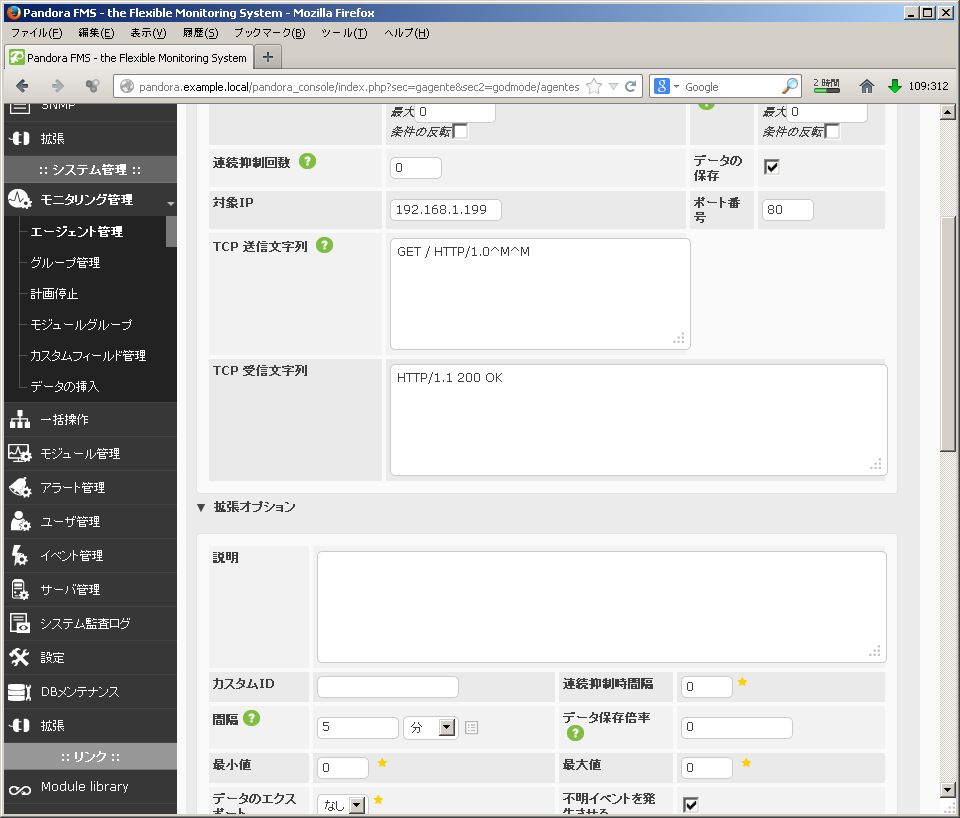Screen dimensions: 960x818
Task: Click the Module library link icon
Action: [20, 790]
